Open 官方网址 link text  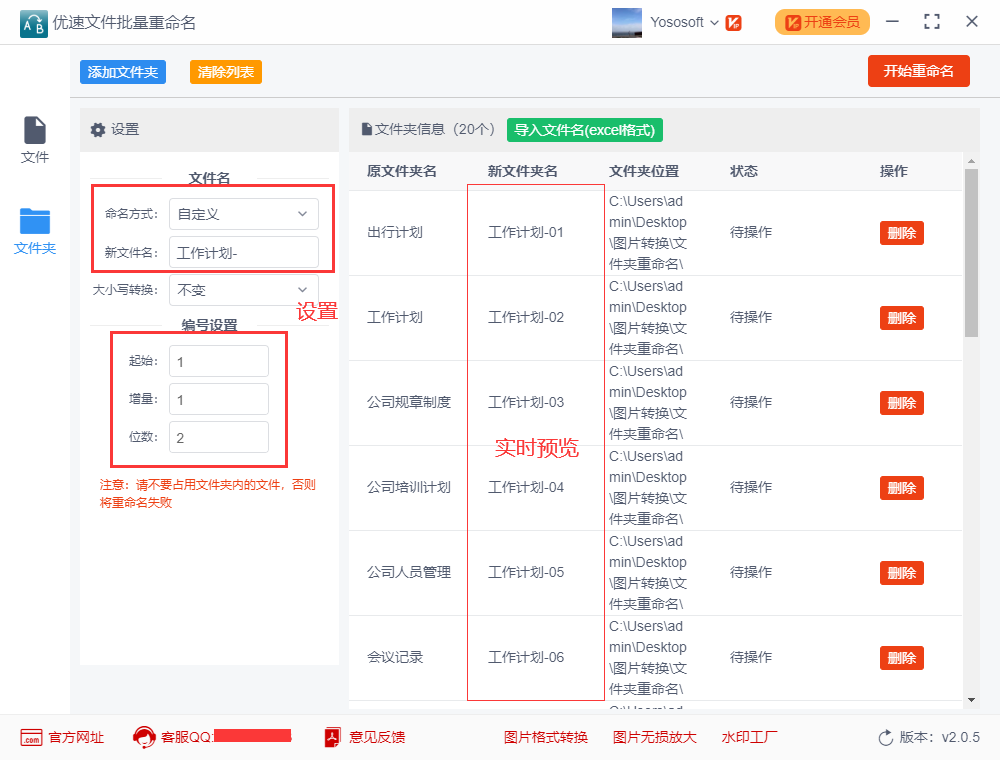(76, 738)
